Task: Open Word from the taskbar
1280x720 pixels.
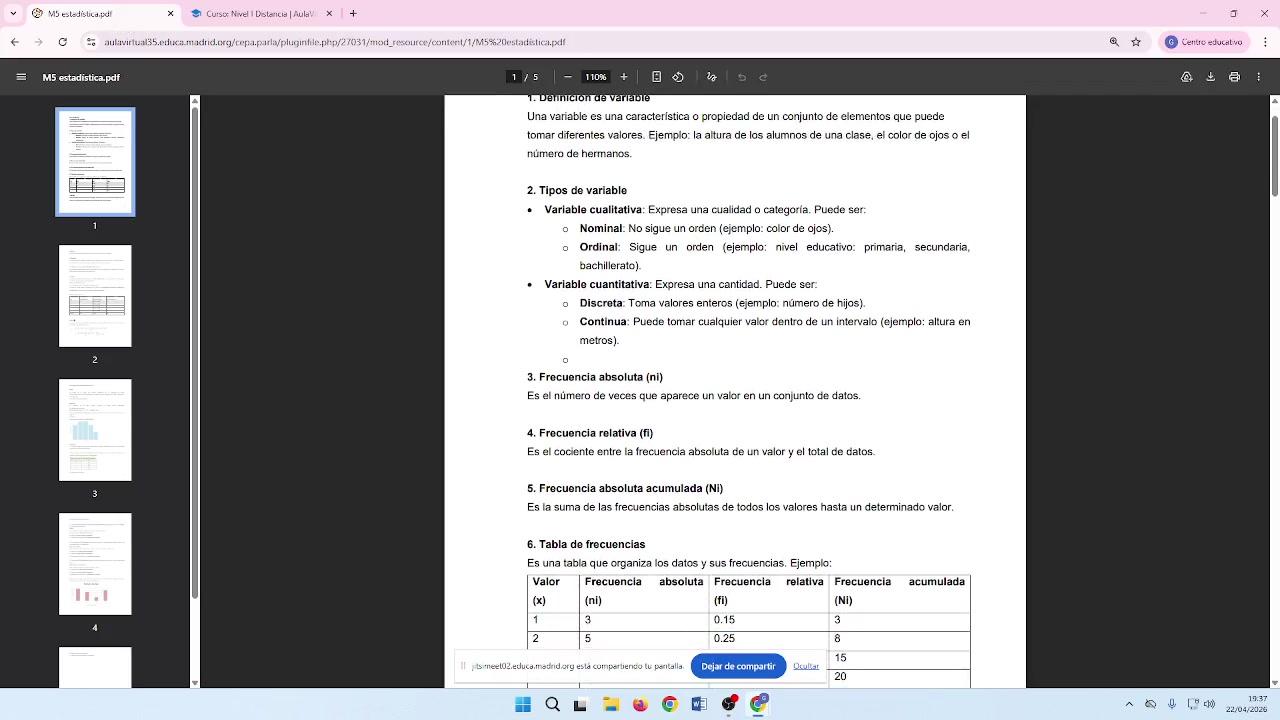Action: (x=699, y=704)
